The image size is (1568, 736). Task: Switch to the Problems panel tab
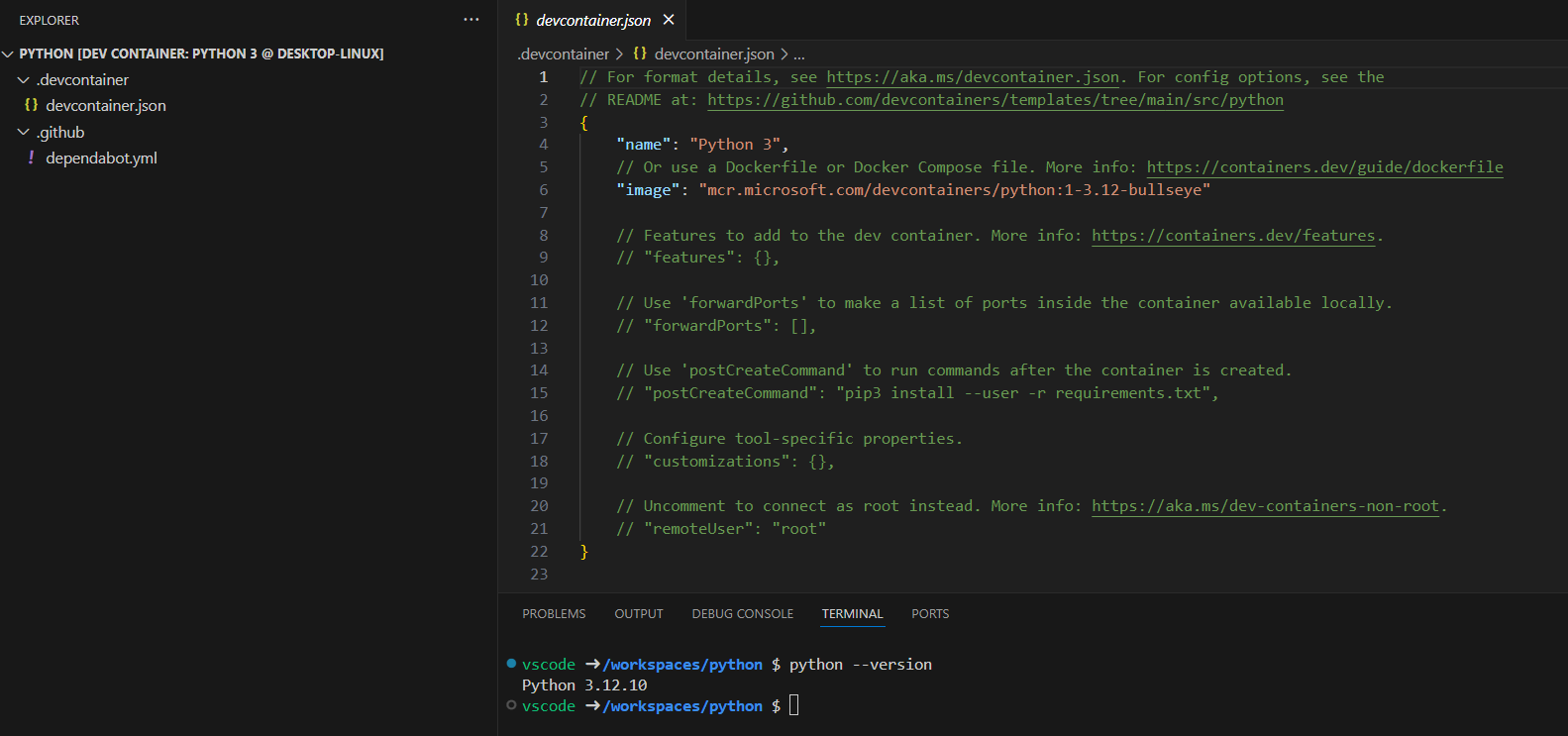click(554, 614)
